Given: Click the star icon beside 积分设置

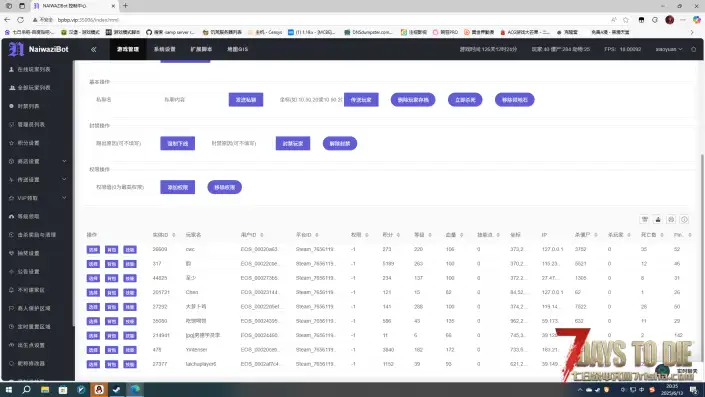Looking at the screenshot, I should tap(11, 143).
